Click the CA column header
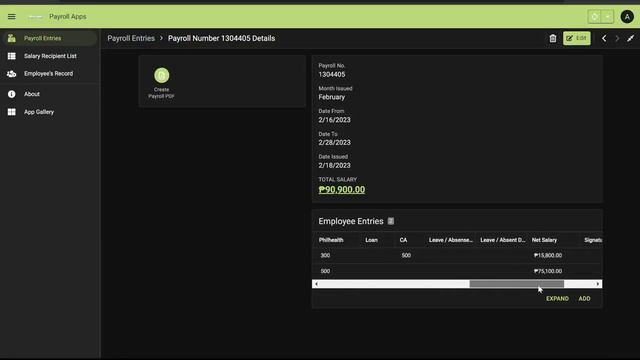The image size is (640, 360). [x=403, y=240]
